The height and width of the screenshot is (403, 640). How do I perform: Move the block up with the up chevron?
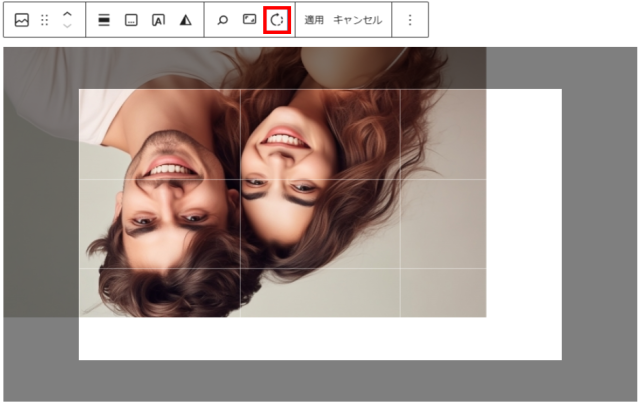[67, 14]
